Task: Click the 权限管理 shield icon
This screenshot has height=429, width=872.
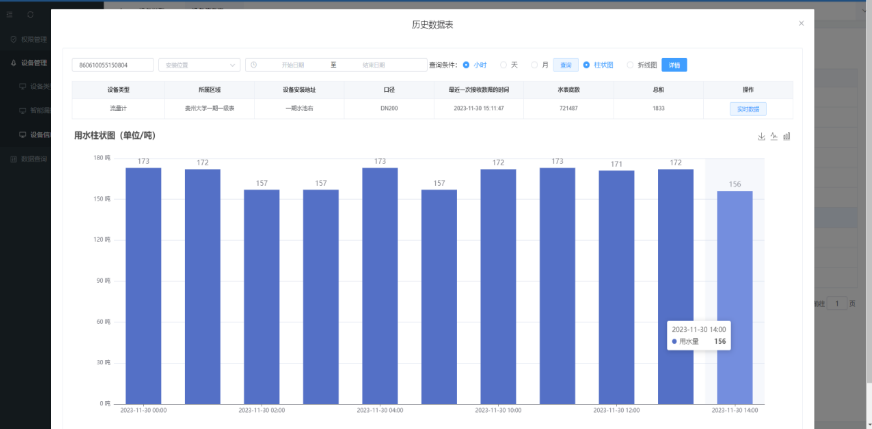Action: pos(12,40)
